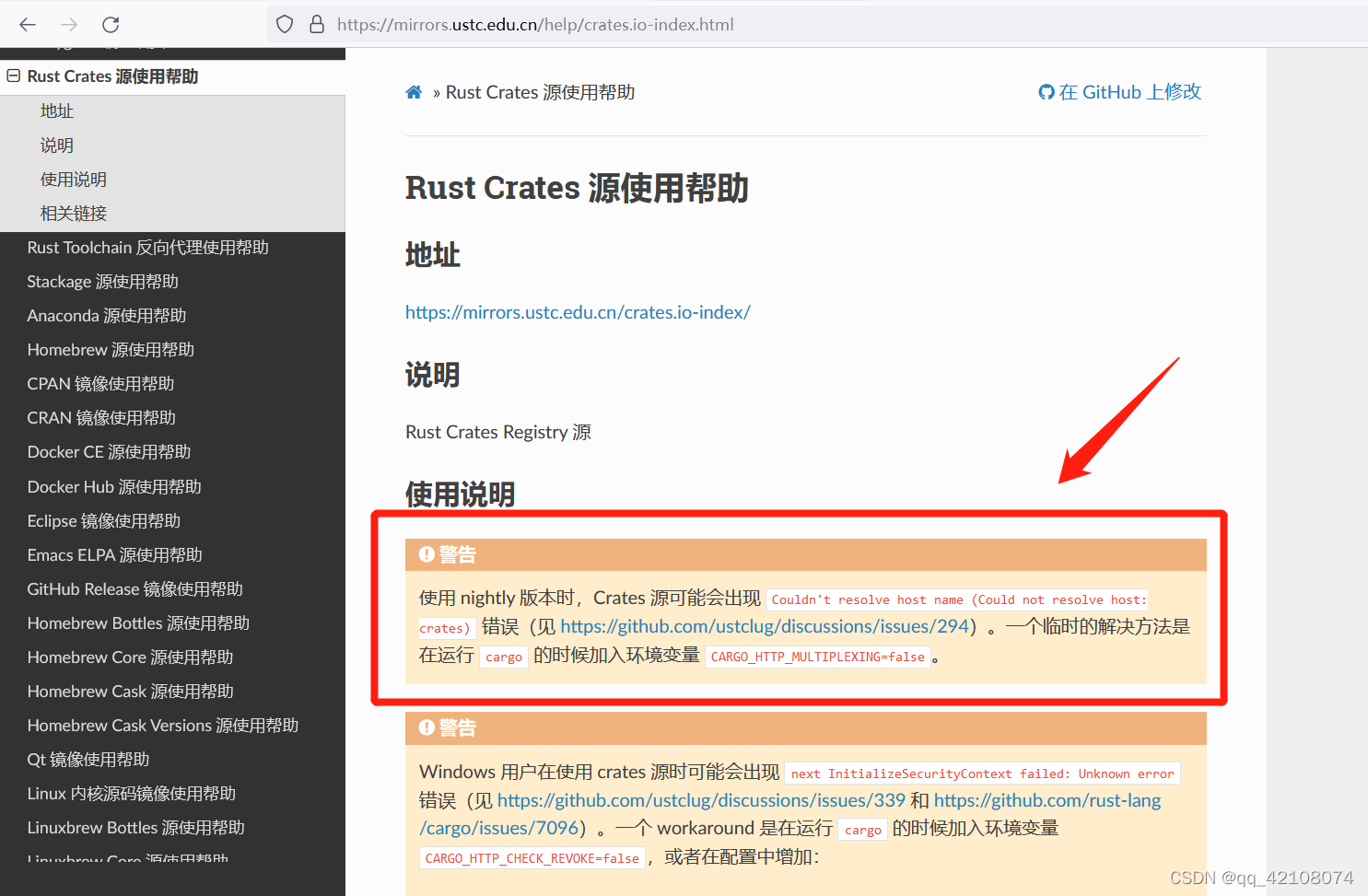
Task: Open the crates.io-index mirror link
Action: pyautogui.click(x=578, y=312)
